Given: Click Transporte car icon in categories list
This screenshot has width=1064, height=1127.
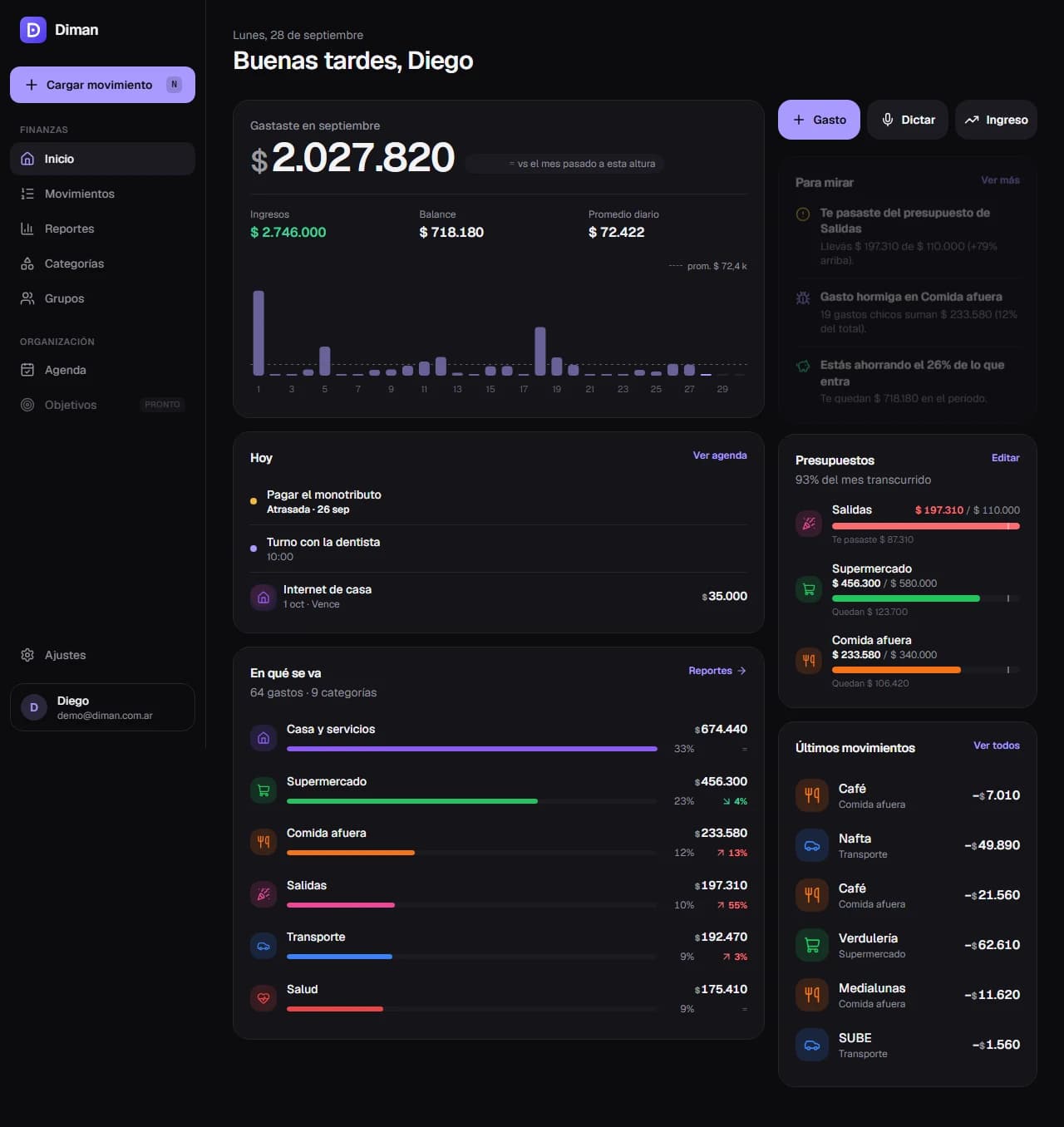Looking at the screenshot, I should pos(264,946).
